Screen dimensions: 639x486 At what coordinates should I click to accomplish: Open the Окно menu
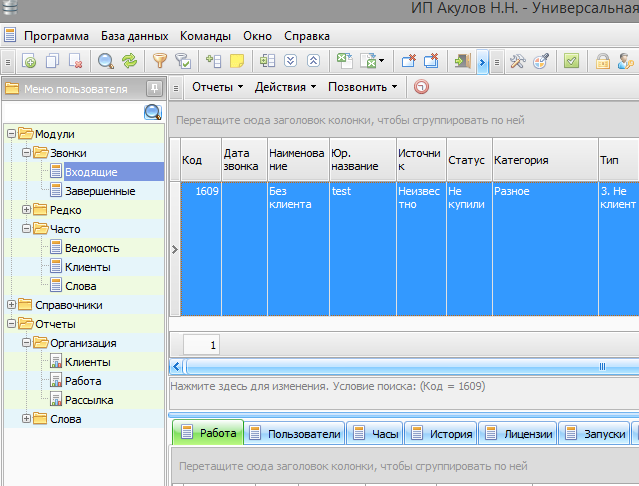[258, 36]
